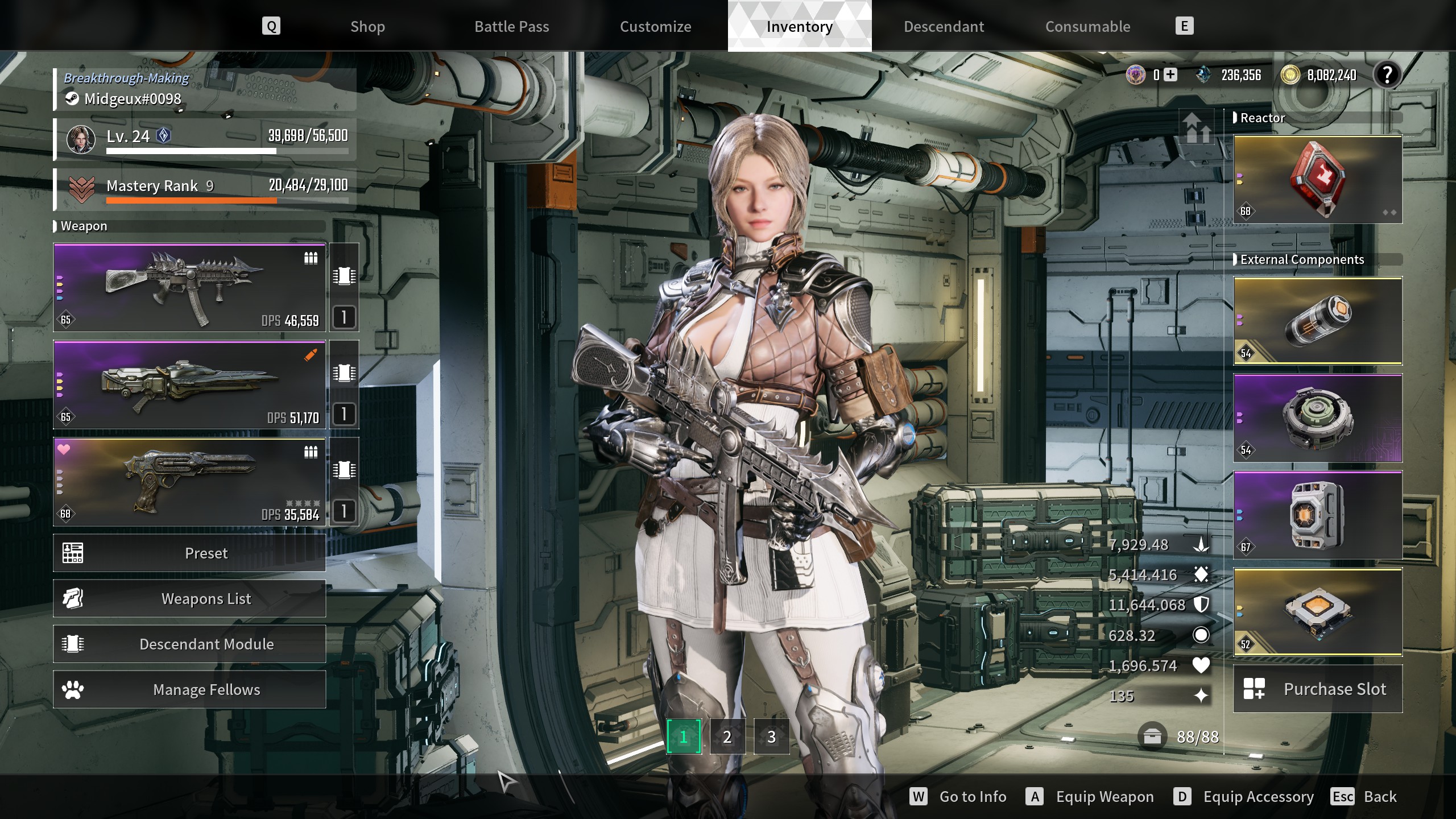This screenshot has width=1456, height=819.
Task: Click the purple Caliber currency icon
Action: (1135, 75)
